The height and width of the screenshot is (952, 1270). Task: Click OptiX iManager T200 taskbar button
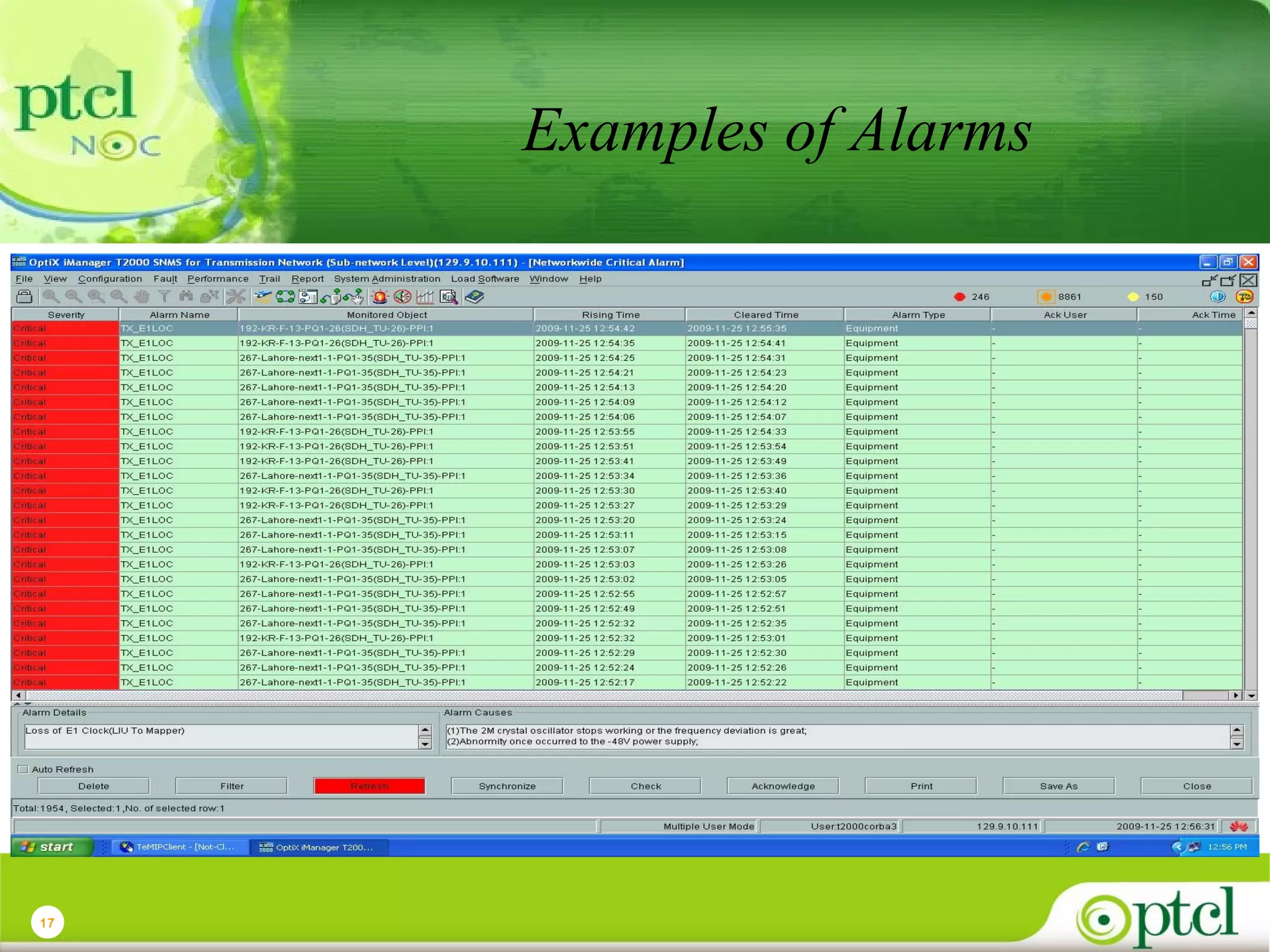pos(319,847)
